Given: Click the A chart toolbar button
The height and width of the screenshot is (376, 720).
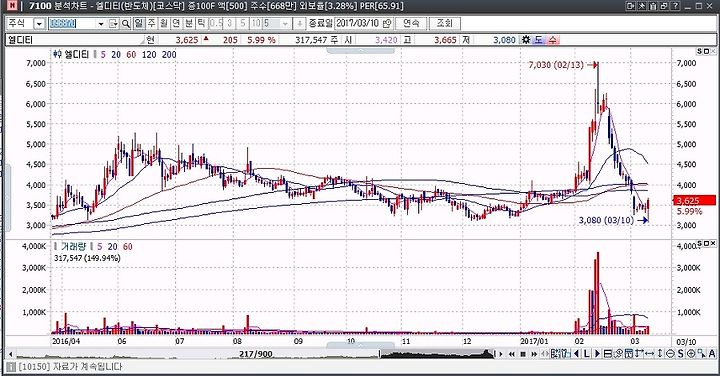Looking at the screenshot, I should (712, 354).
